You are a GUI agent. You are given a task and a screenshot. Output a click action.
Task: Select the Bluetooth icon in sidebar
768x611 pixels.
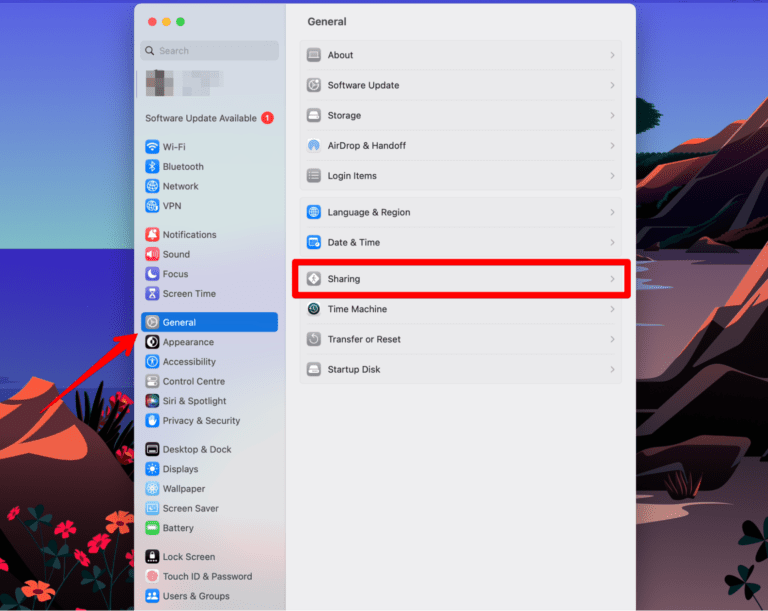(x=152, y=167)
